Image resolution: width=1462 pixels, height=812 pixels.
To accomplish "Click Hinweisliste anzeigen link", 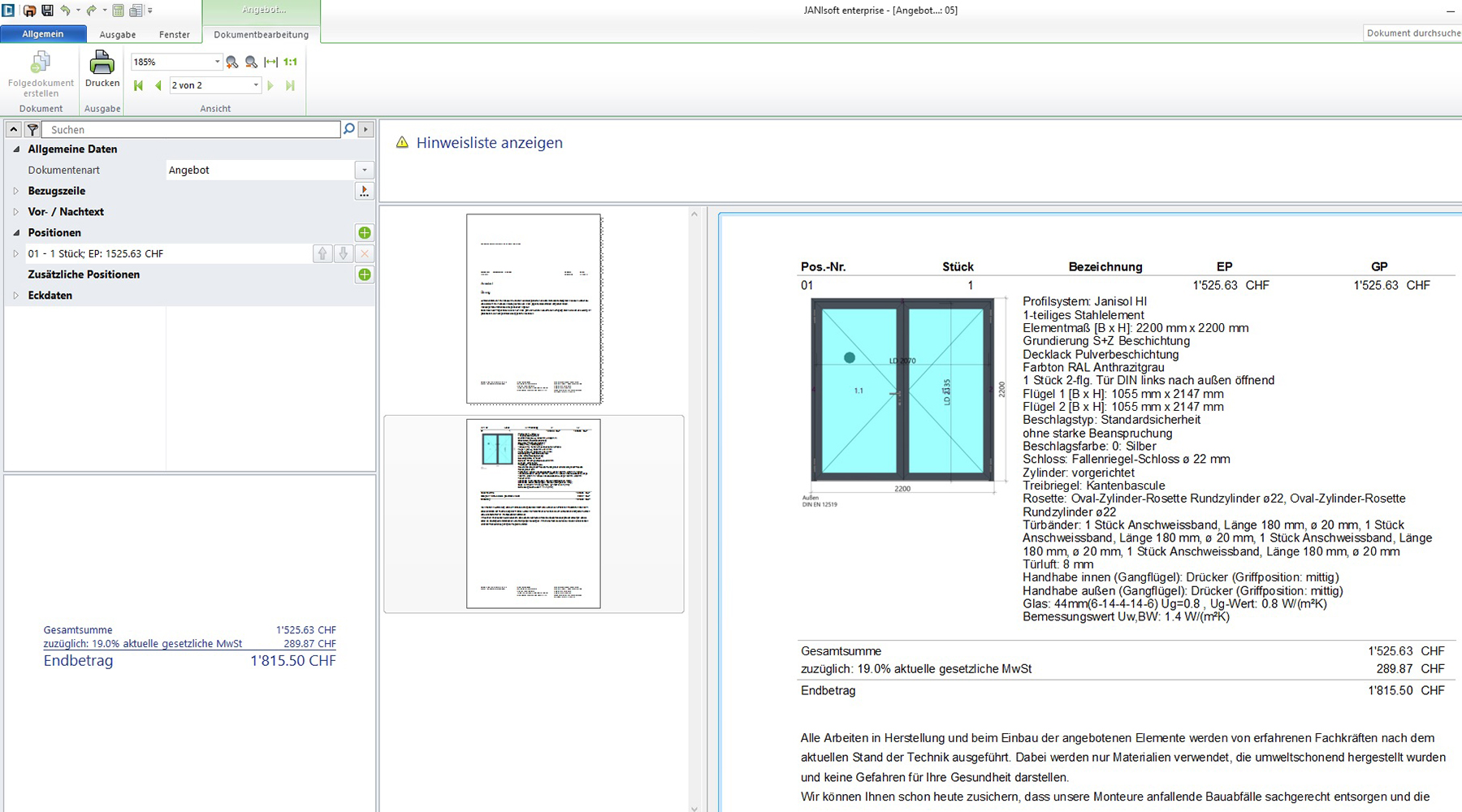I will [x=489, y=143].
